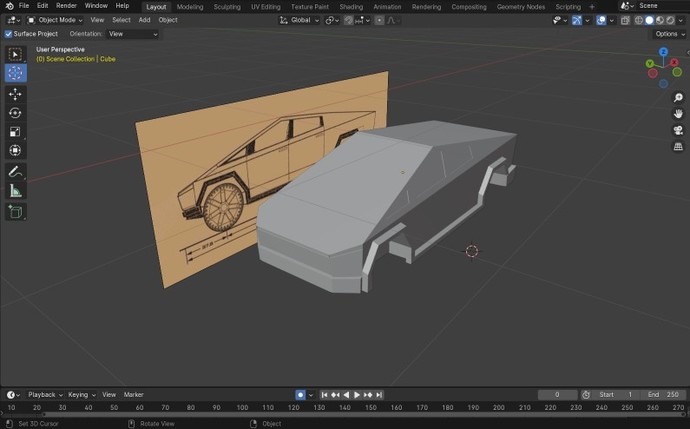
Task: Open auto keying options arrow
Action: [x=311, y=395]
